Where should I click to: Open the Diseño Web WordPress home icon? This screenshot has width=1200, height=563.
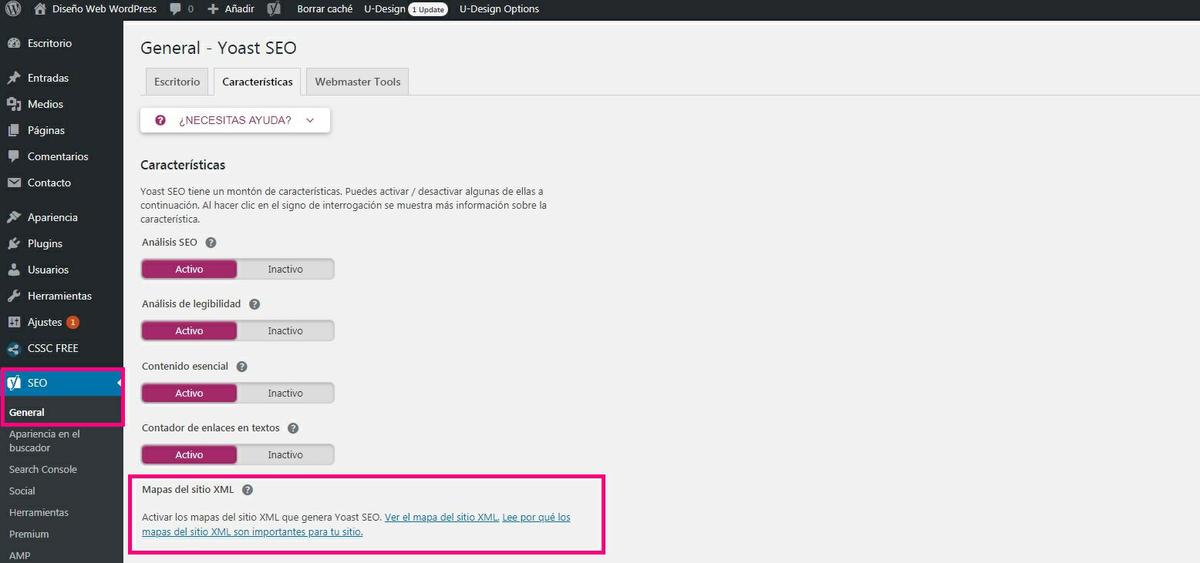40,9
